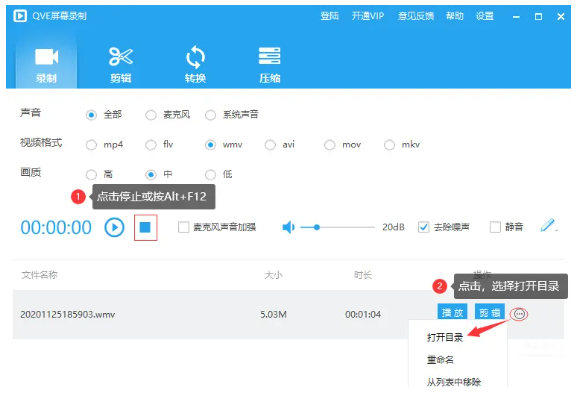Open the 录制 recording tab

pyautogui.click(x=46, y=64)
